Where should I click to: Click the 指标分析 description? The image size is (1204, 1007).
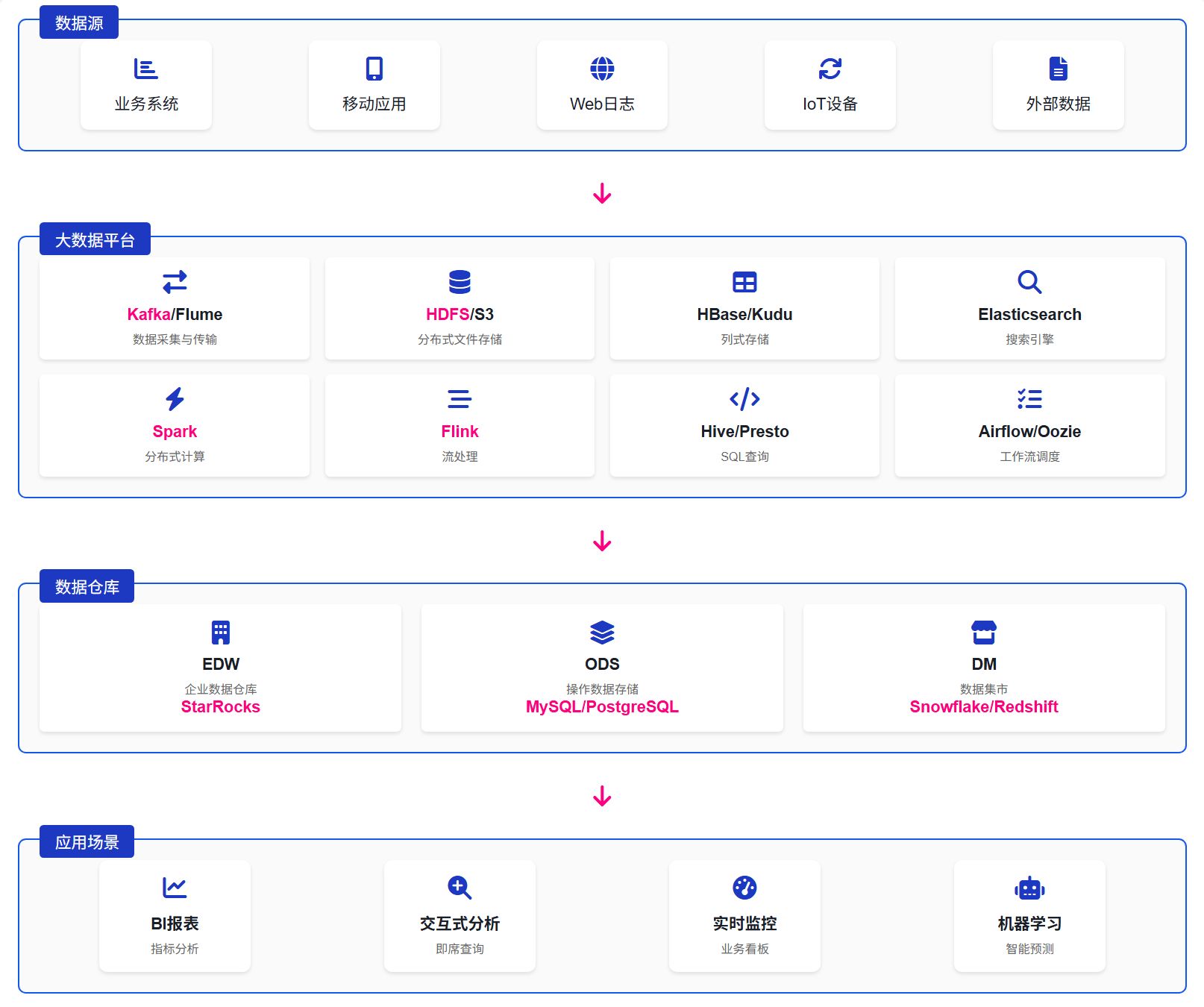pos(175,949)
